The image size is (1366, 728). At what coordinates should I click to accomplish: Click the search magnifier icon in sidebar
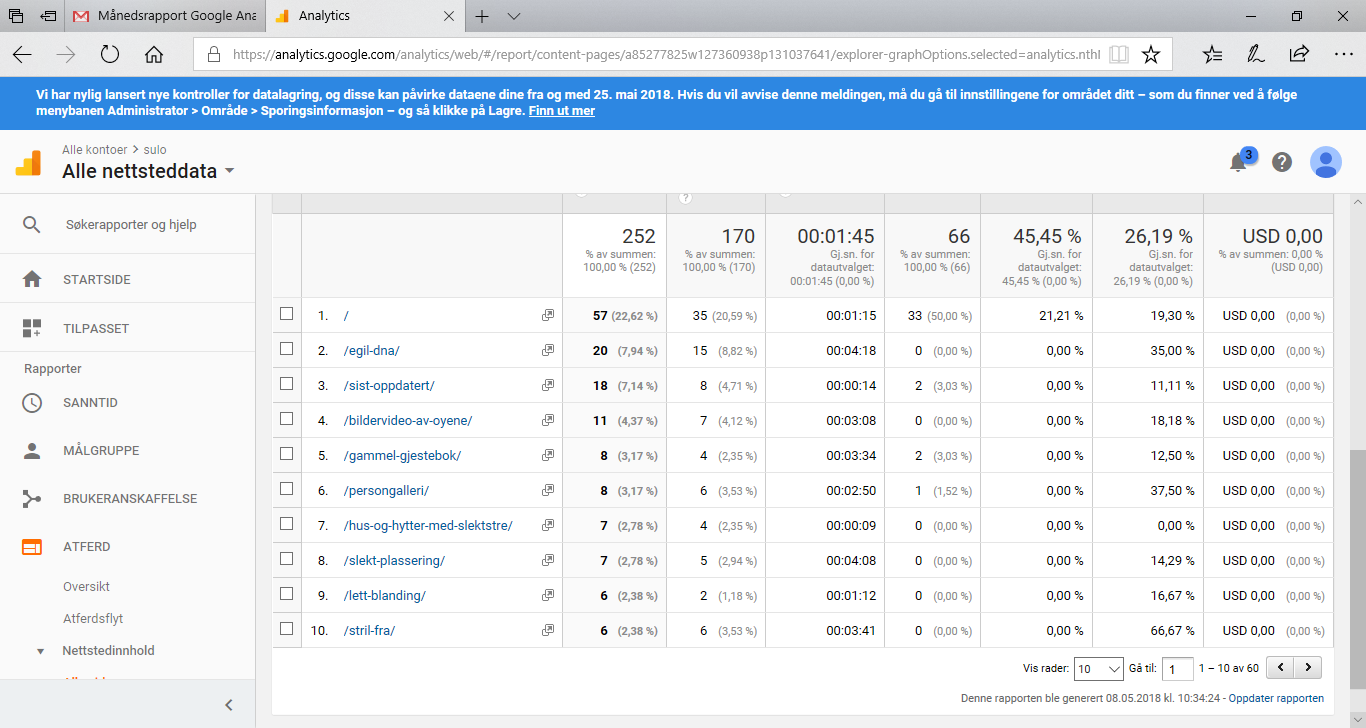pyautogui.click(x=32, y=225)
